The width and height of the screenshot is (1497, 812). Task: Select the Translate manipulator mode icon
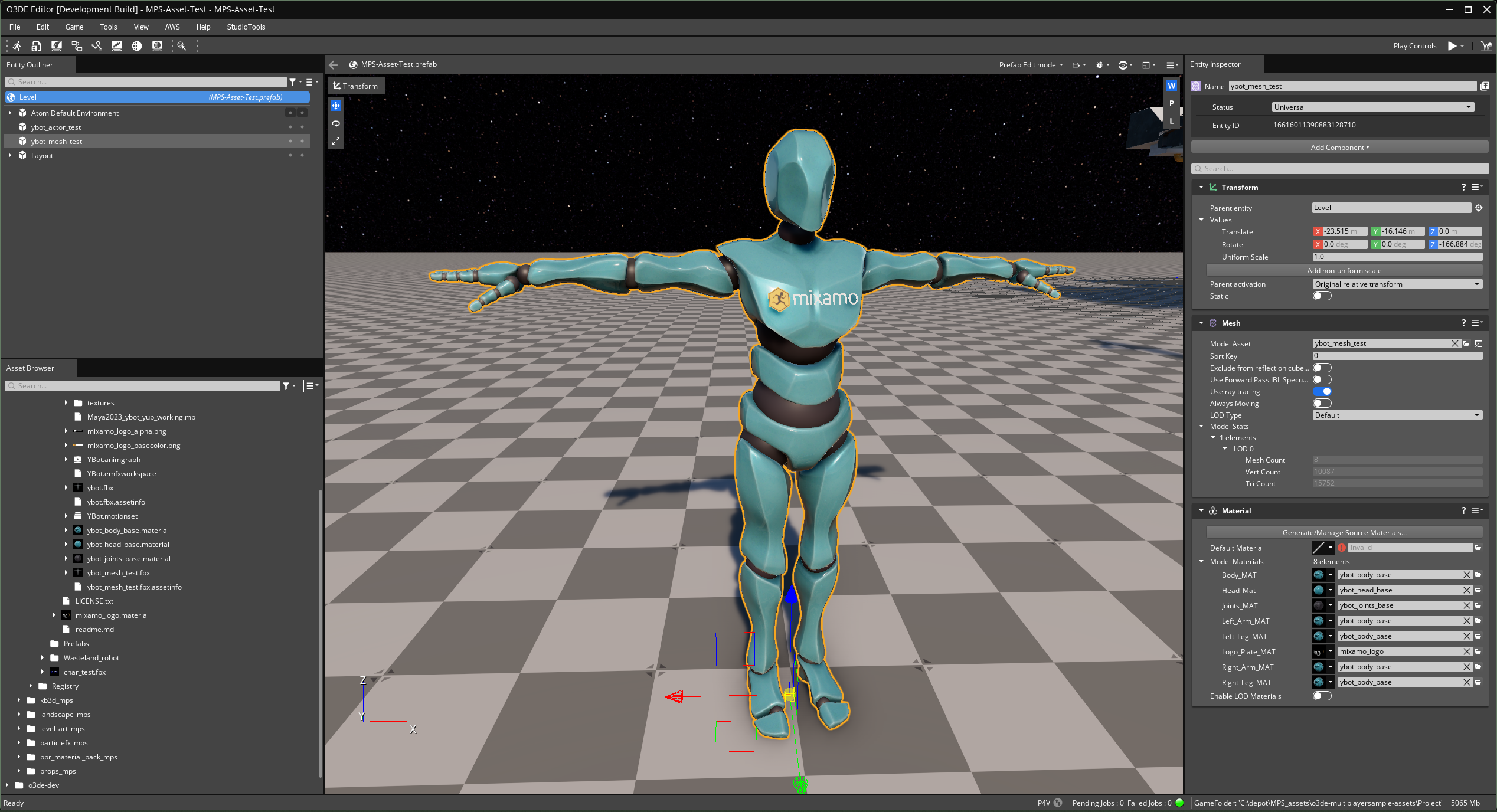pos(336,106)
